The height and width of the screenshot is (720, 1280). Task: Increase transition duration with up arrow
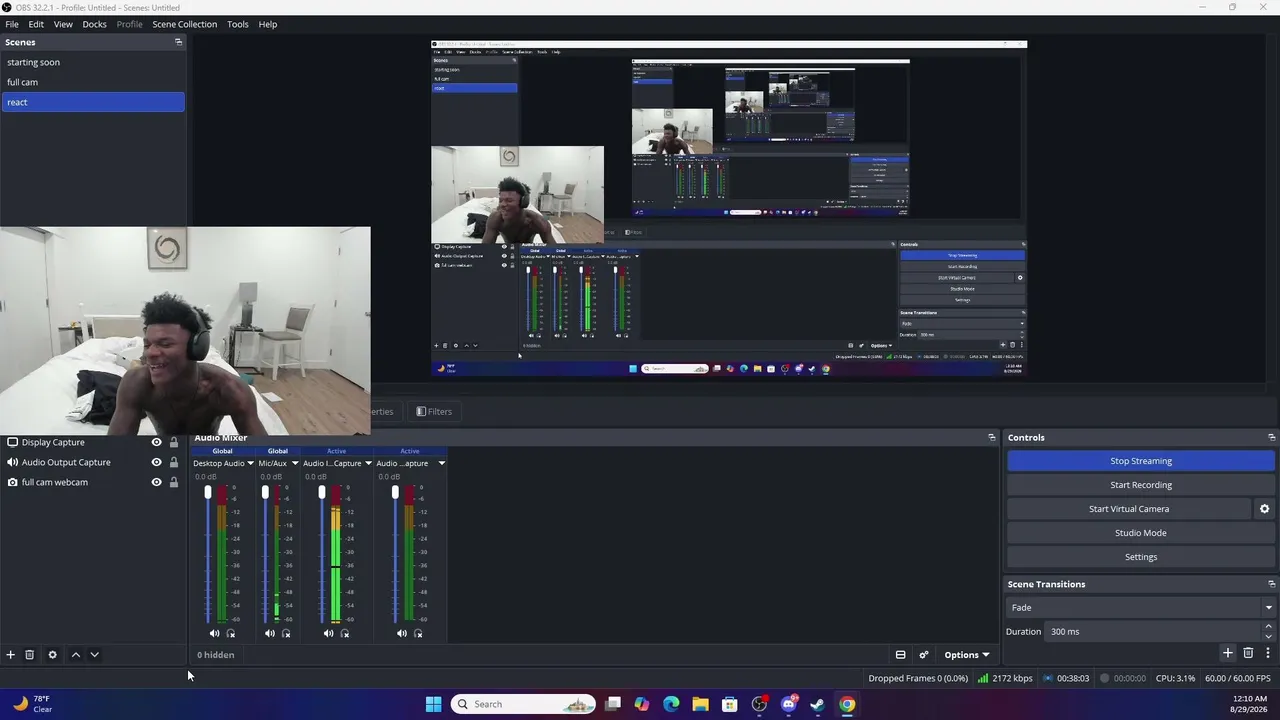click(1268, 627)
